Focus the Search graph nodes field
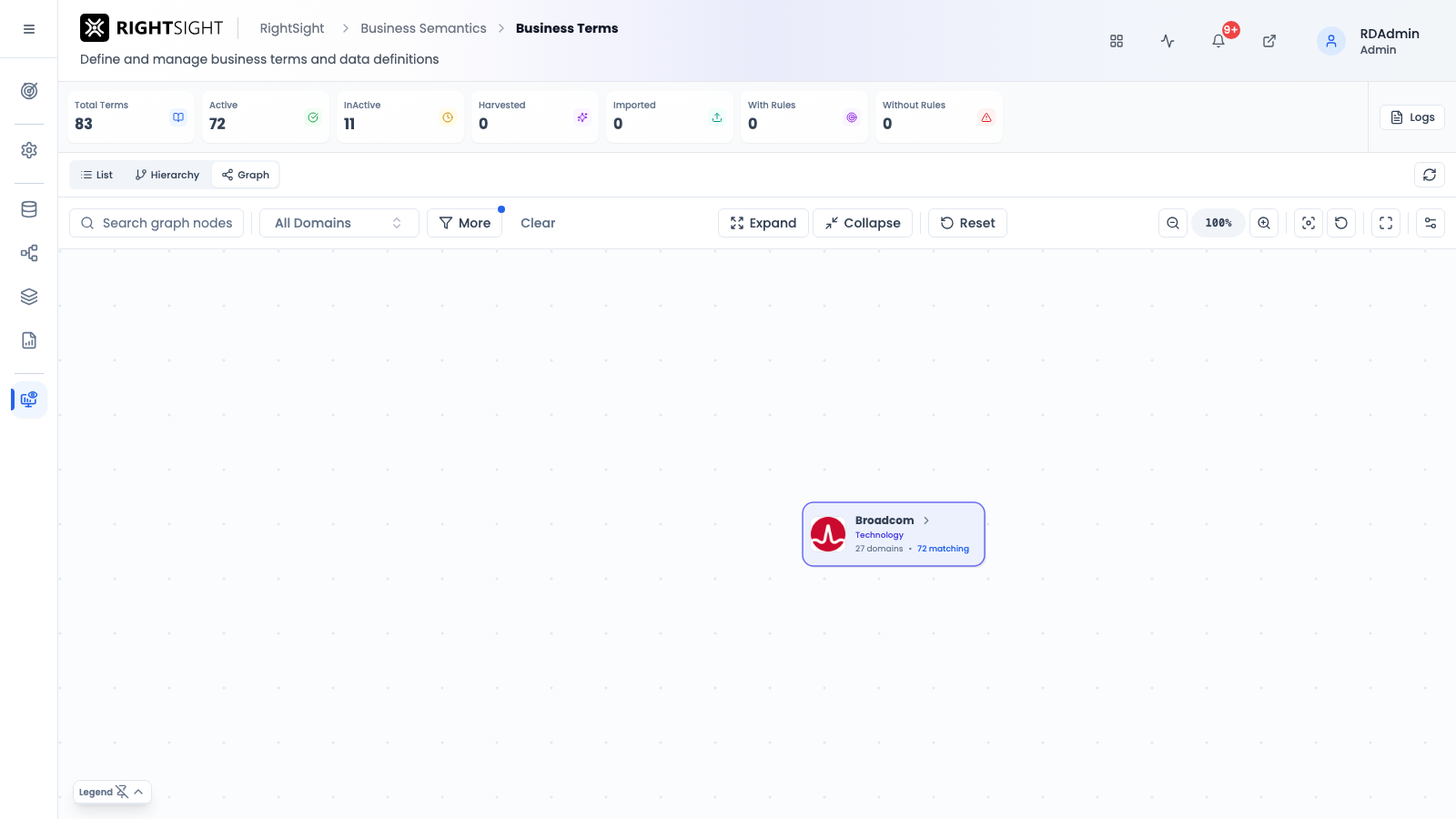 157,223
